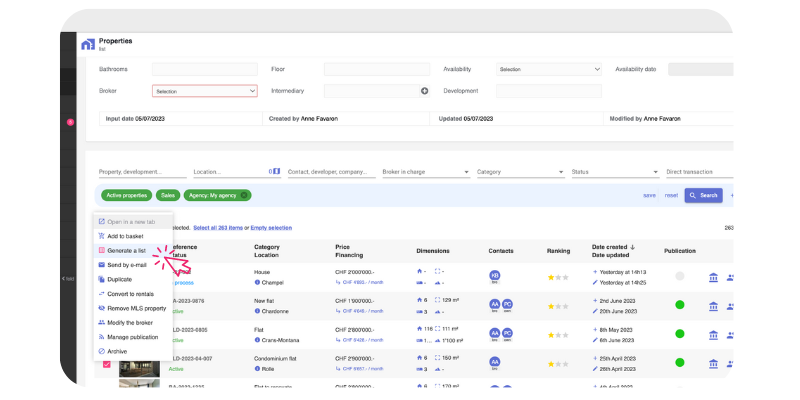
Task: Remove the Agency: My agency chip
Action: pos(244,195)
